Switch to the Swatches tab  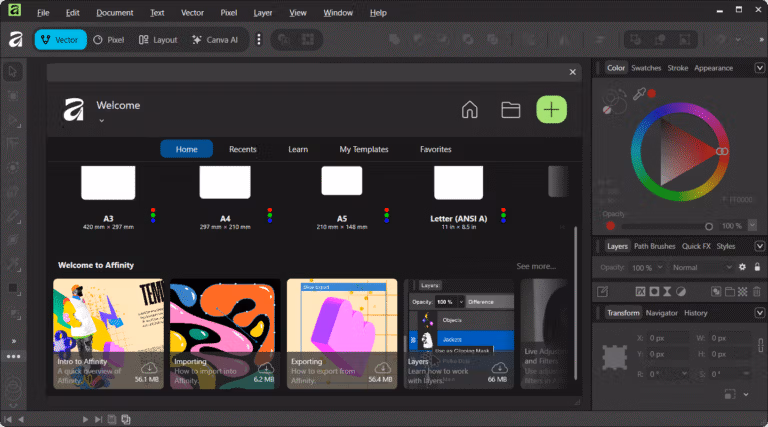pyautogui.click(x=646, y=68)
